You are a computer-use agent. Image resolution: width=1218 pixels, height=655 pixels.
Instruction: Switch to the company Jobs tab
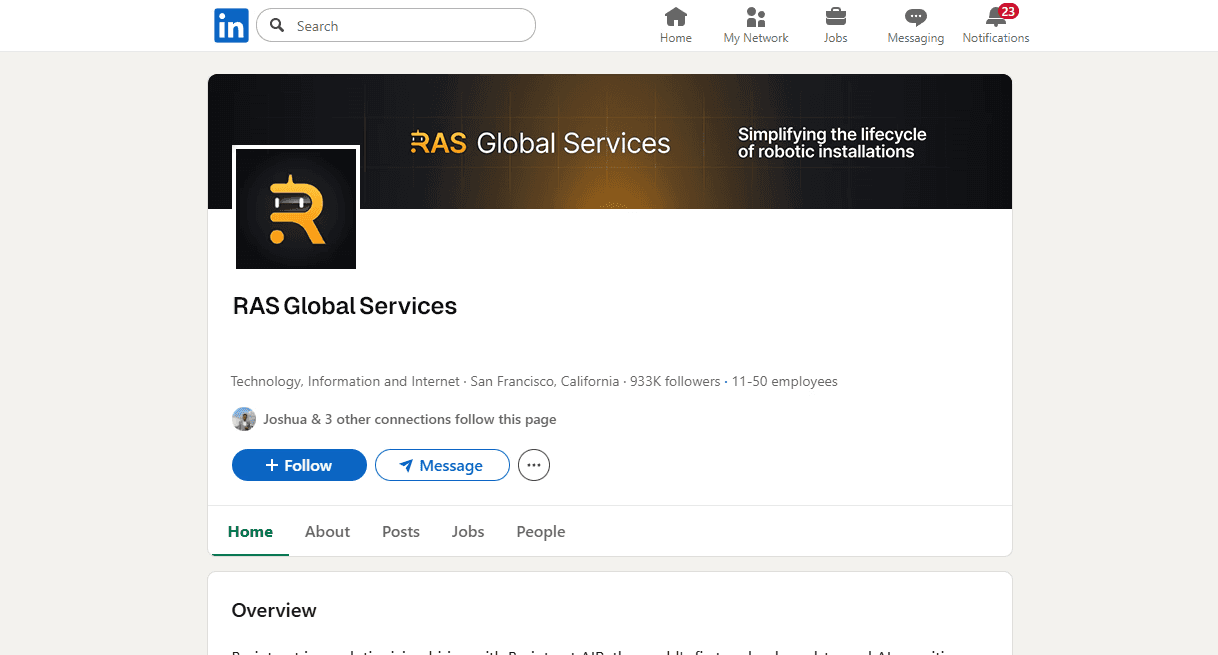(468, 532)
